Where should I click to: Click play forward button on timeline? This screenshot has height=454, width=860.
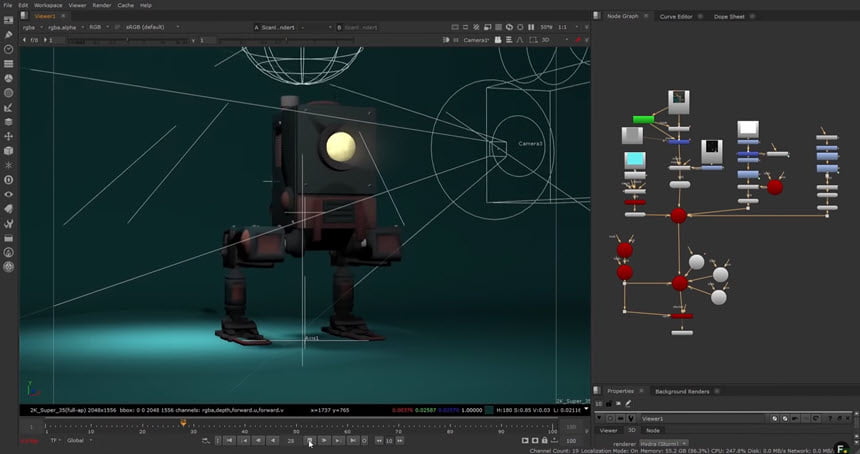pyautogui.click(x=324, y=440)
